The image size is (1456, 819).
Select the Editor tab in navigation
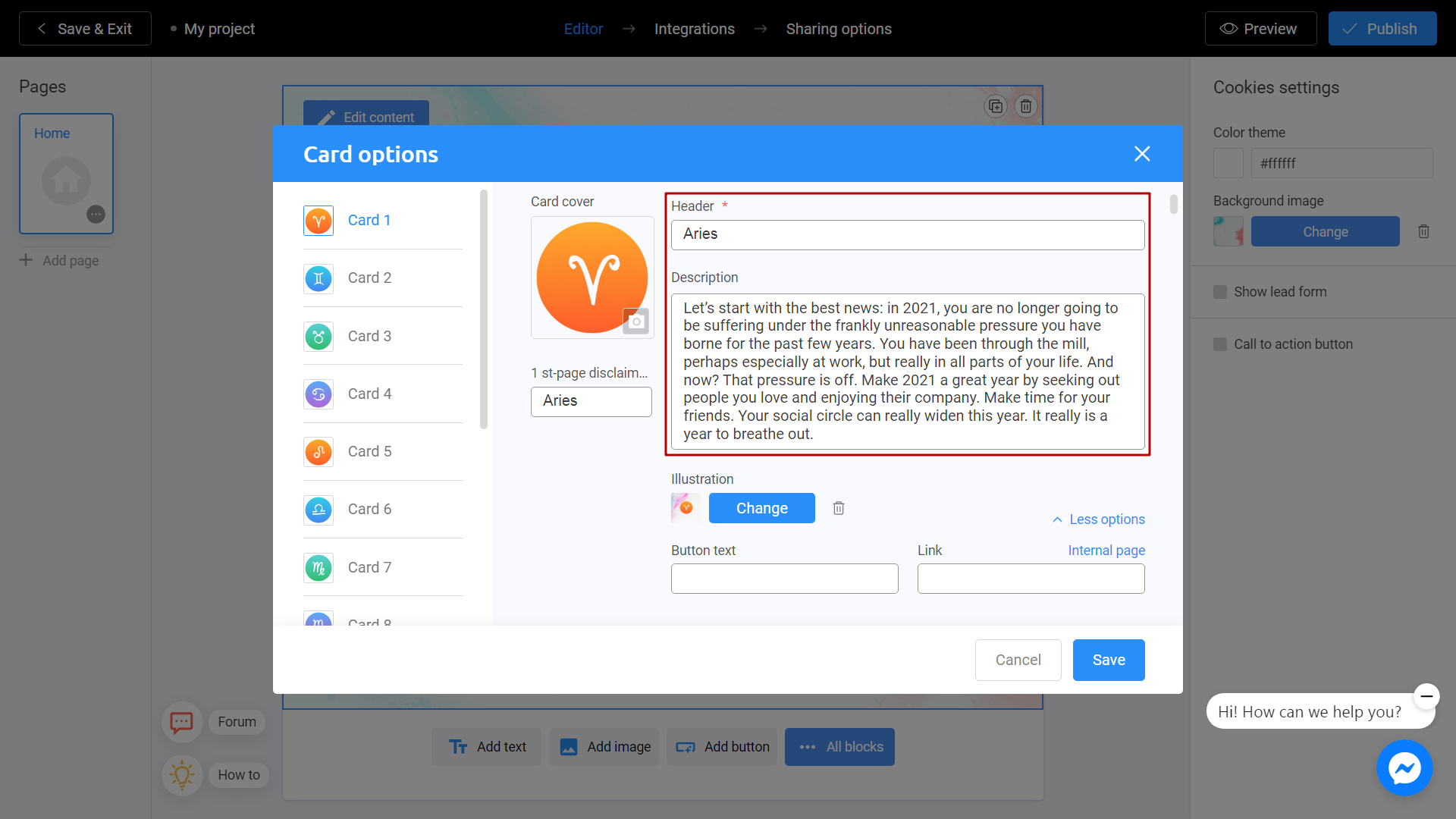click(x=584, y=28)
